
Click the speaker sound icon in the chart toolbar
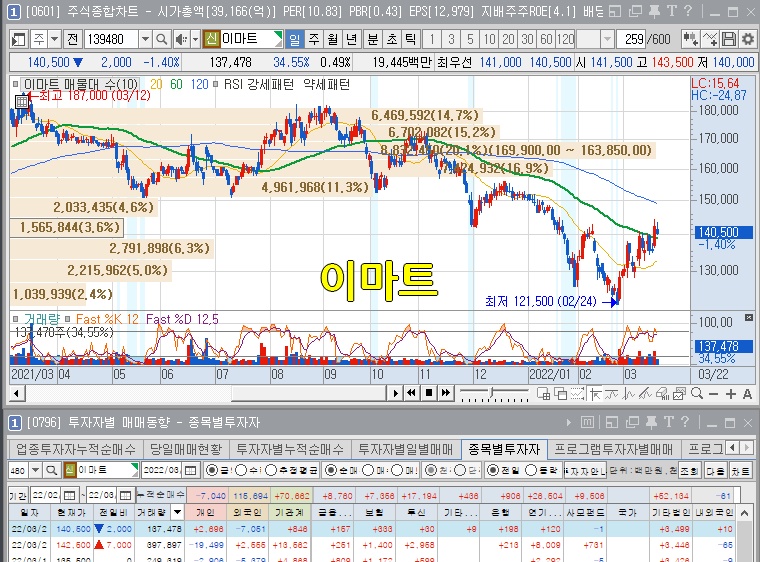pos(181,39)
